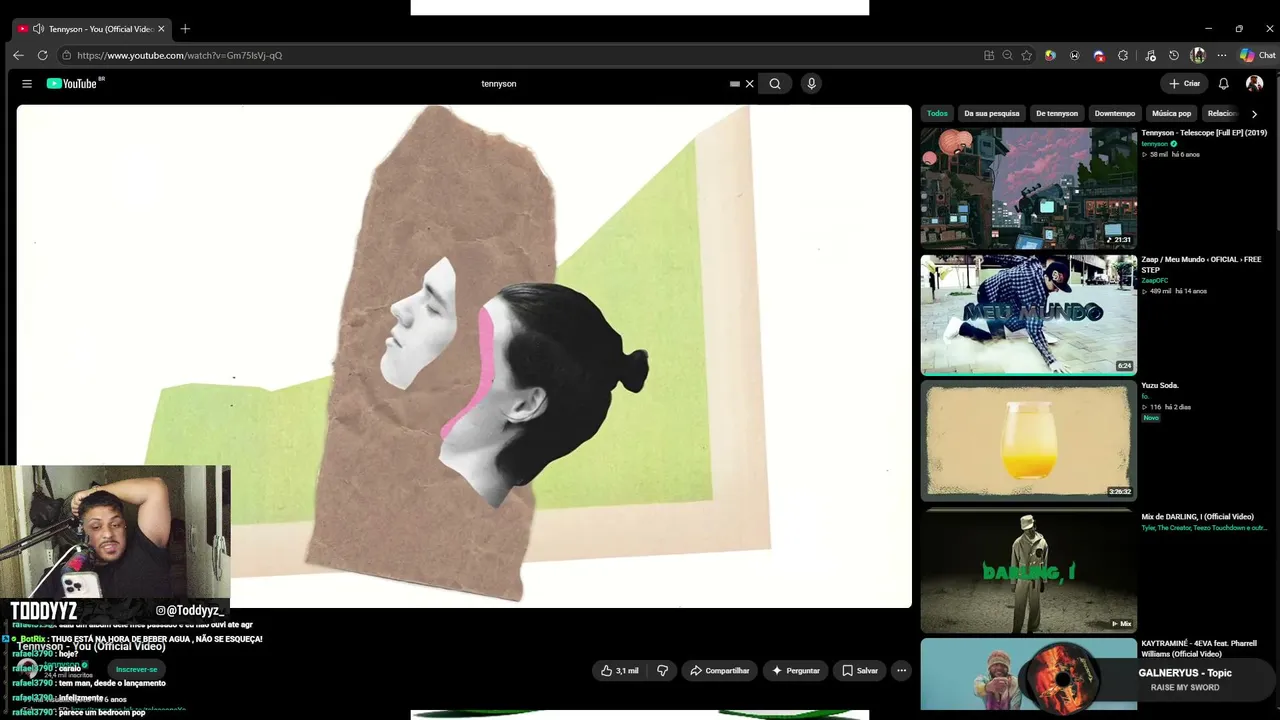The image size is (1280, 720).
Task: Open the browser profile picture
Action: pos(1198,55)
